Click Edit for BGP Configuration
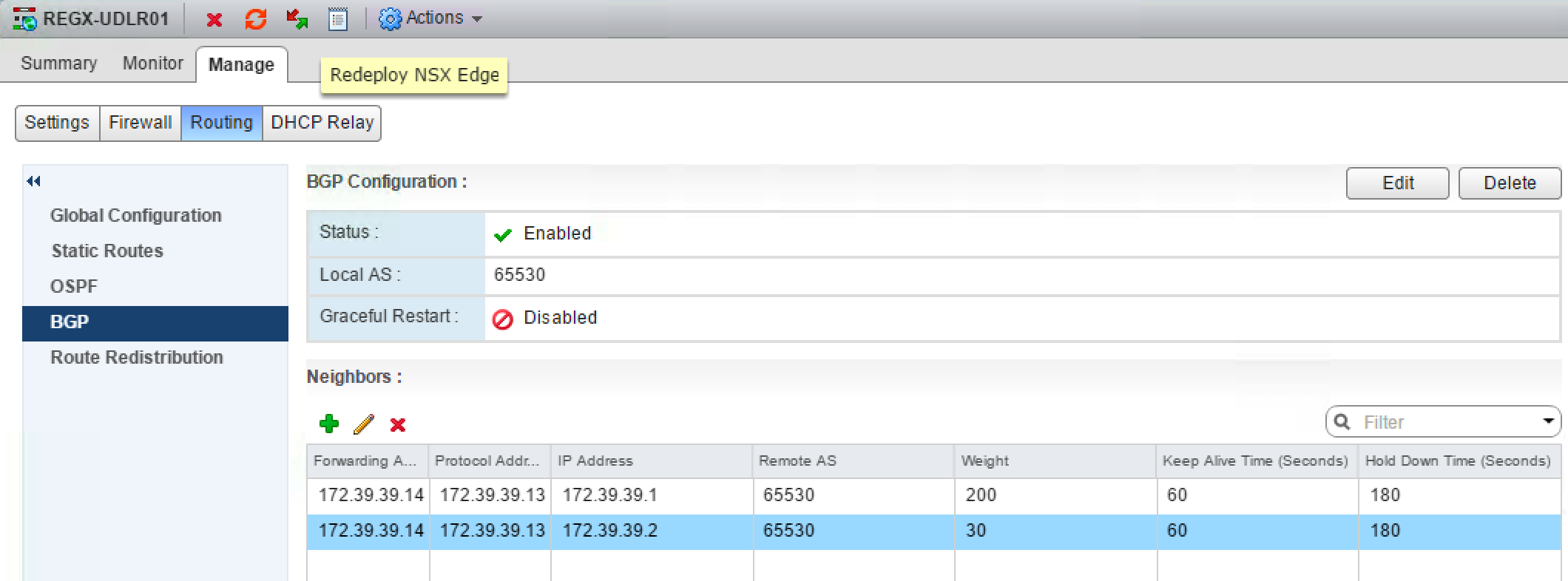The height and width of the screenshot is (581, 1568). pos(1397,183)
